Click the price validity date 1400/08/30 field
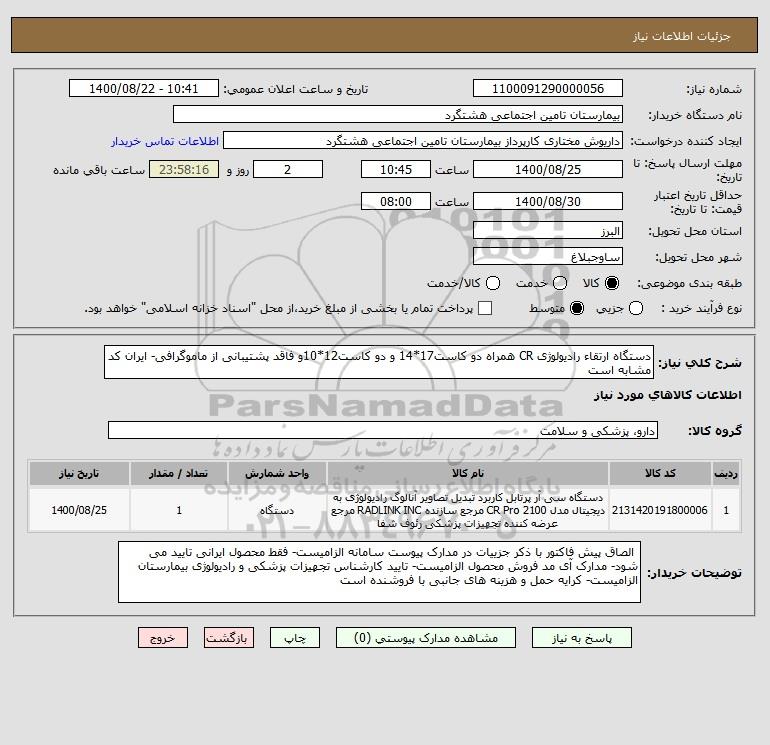This screenshot has height=745, width=770. point(548,201)
